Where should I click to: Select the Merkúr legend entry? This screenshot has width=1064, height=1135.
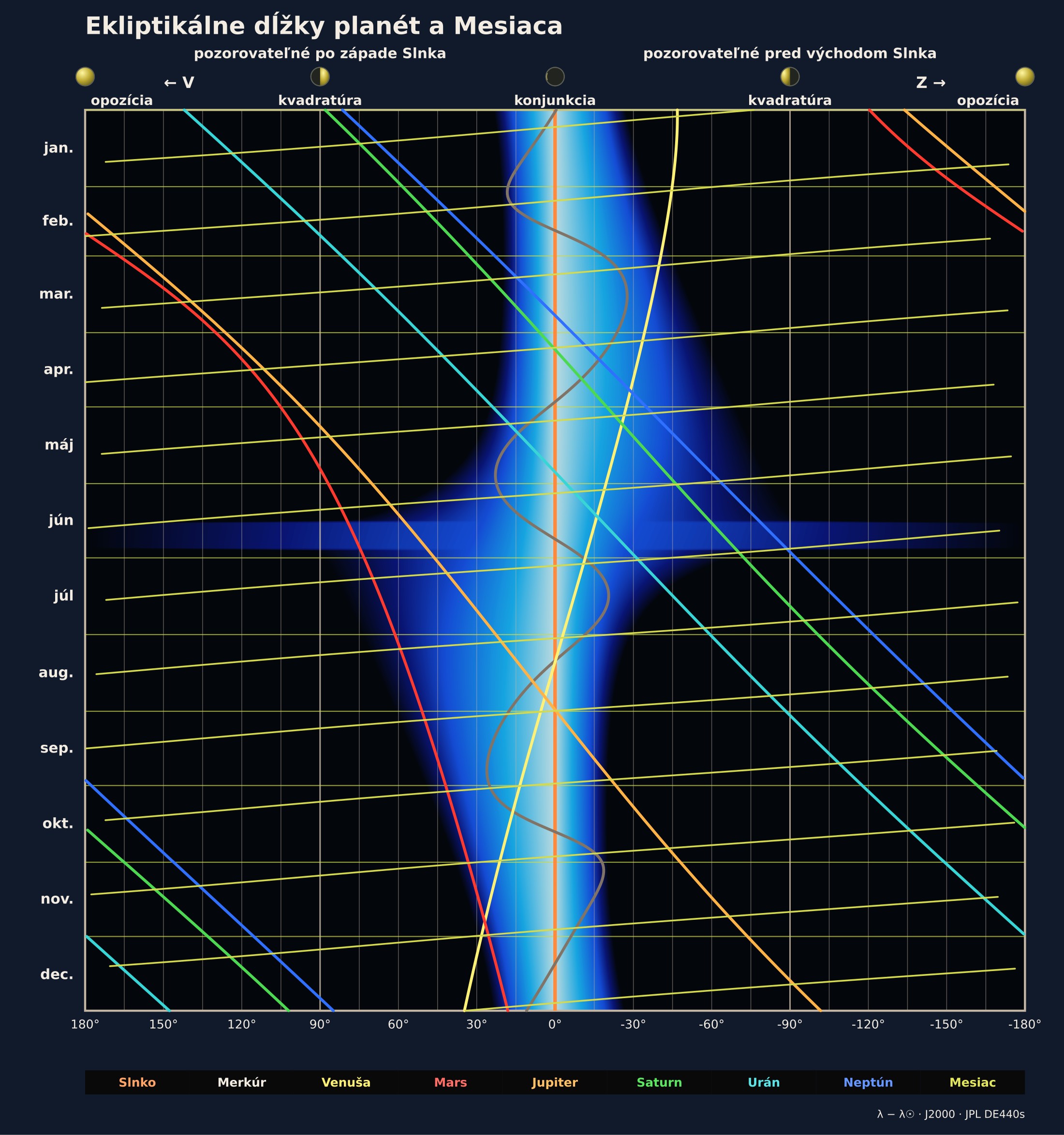pos(242,1082)
